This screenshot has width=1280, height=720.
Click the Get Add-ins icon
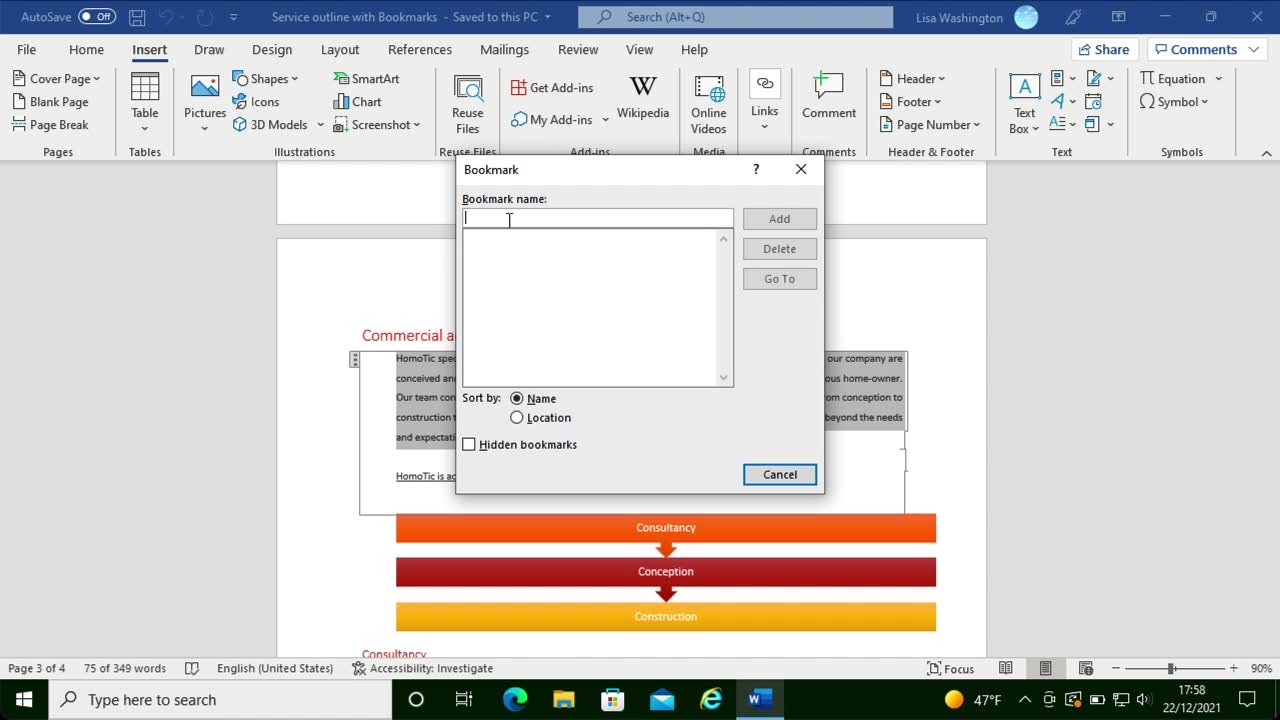552,88
